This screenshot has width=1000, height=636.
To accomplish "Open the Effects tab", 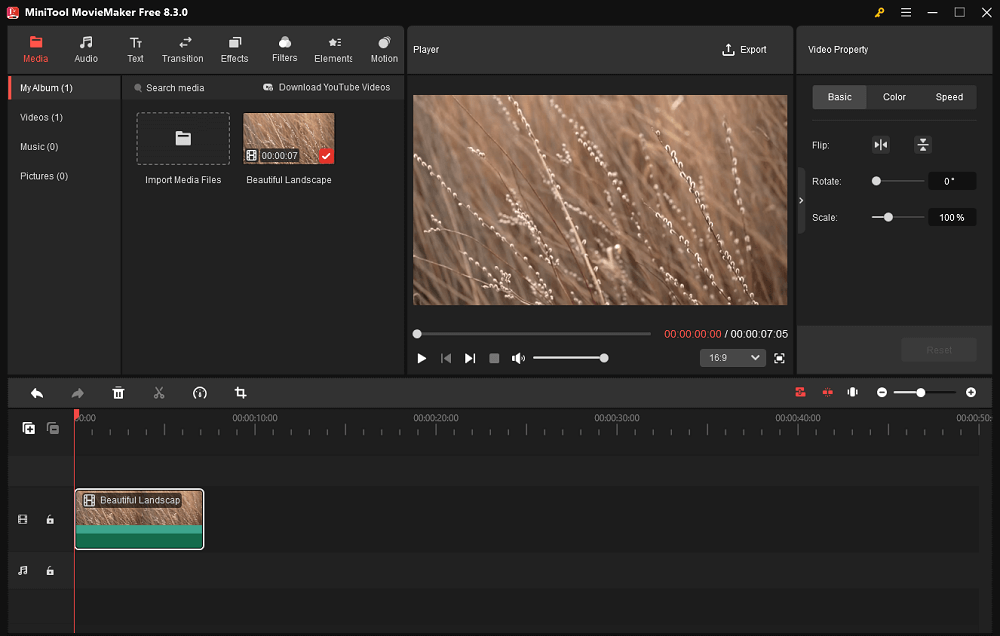I will (234, 49).
